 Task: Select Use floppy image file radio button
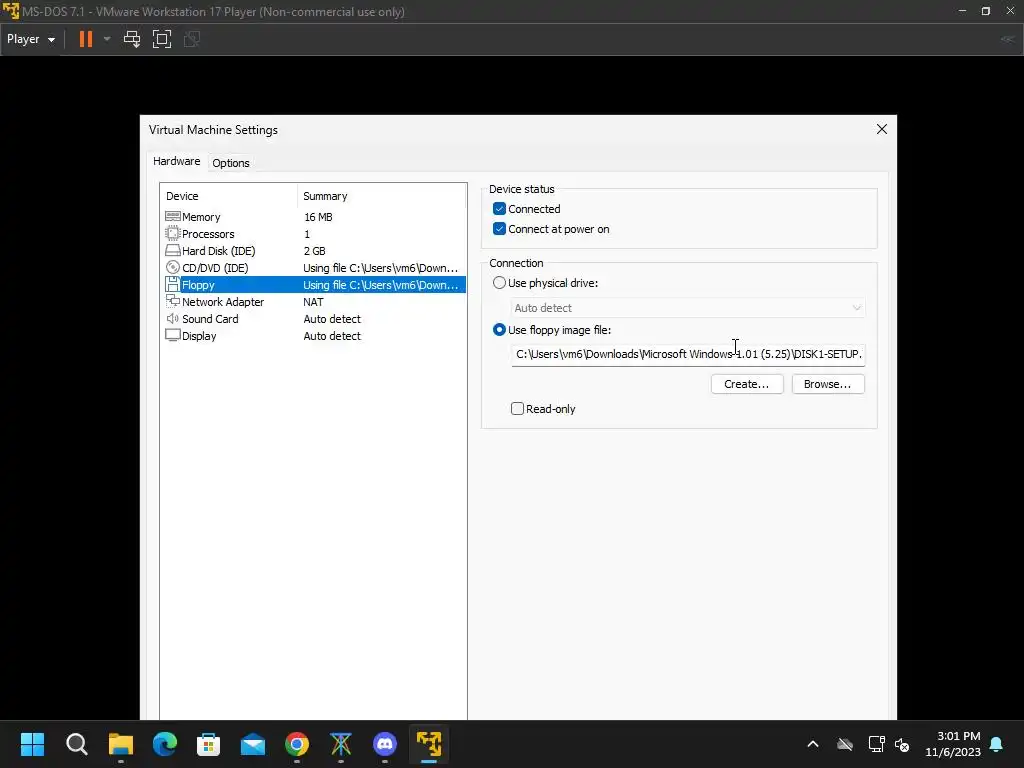pos(500,330)
